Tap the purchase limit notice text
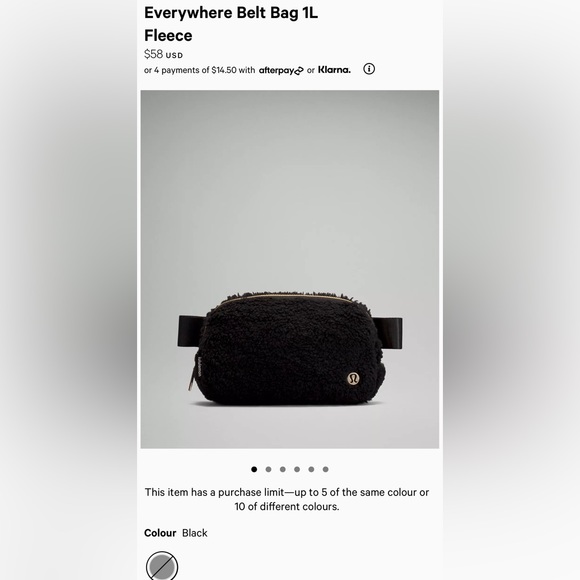Screen dimensions: 580x580 pyautogui.click(x=287, y=499)
